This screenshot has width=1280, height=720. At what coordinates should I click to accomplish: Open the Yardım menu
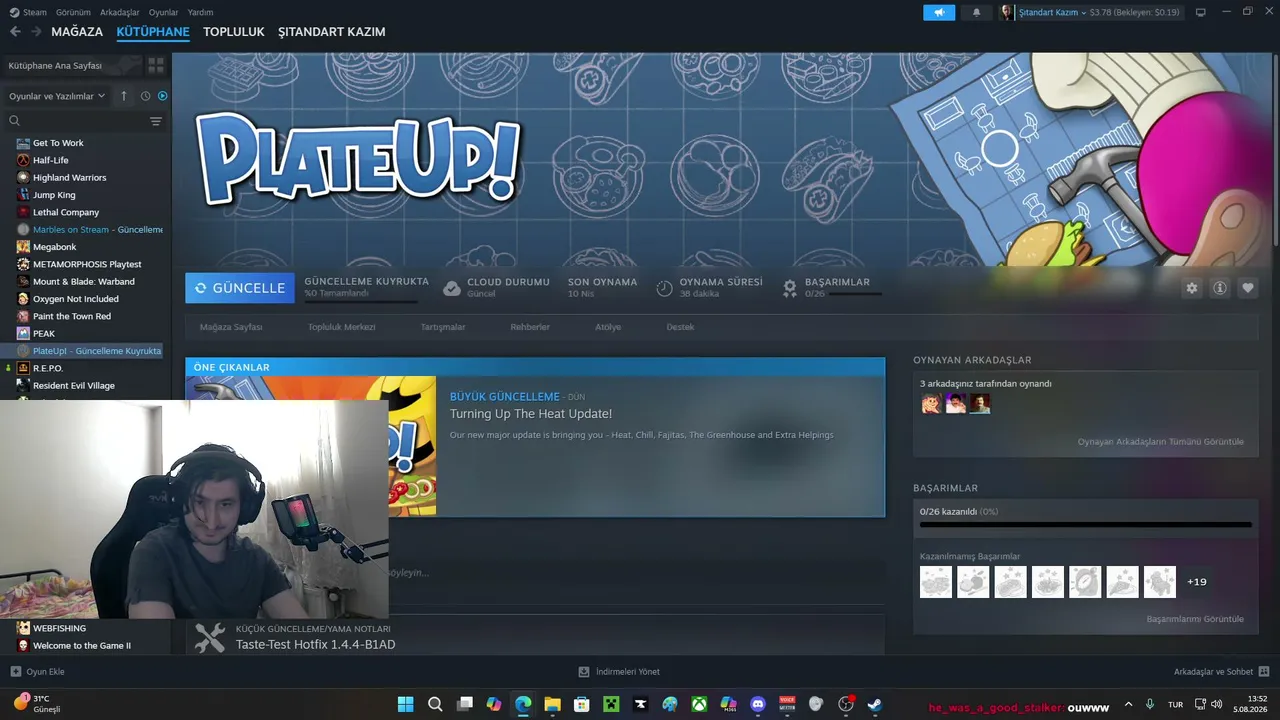[201, 12]
